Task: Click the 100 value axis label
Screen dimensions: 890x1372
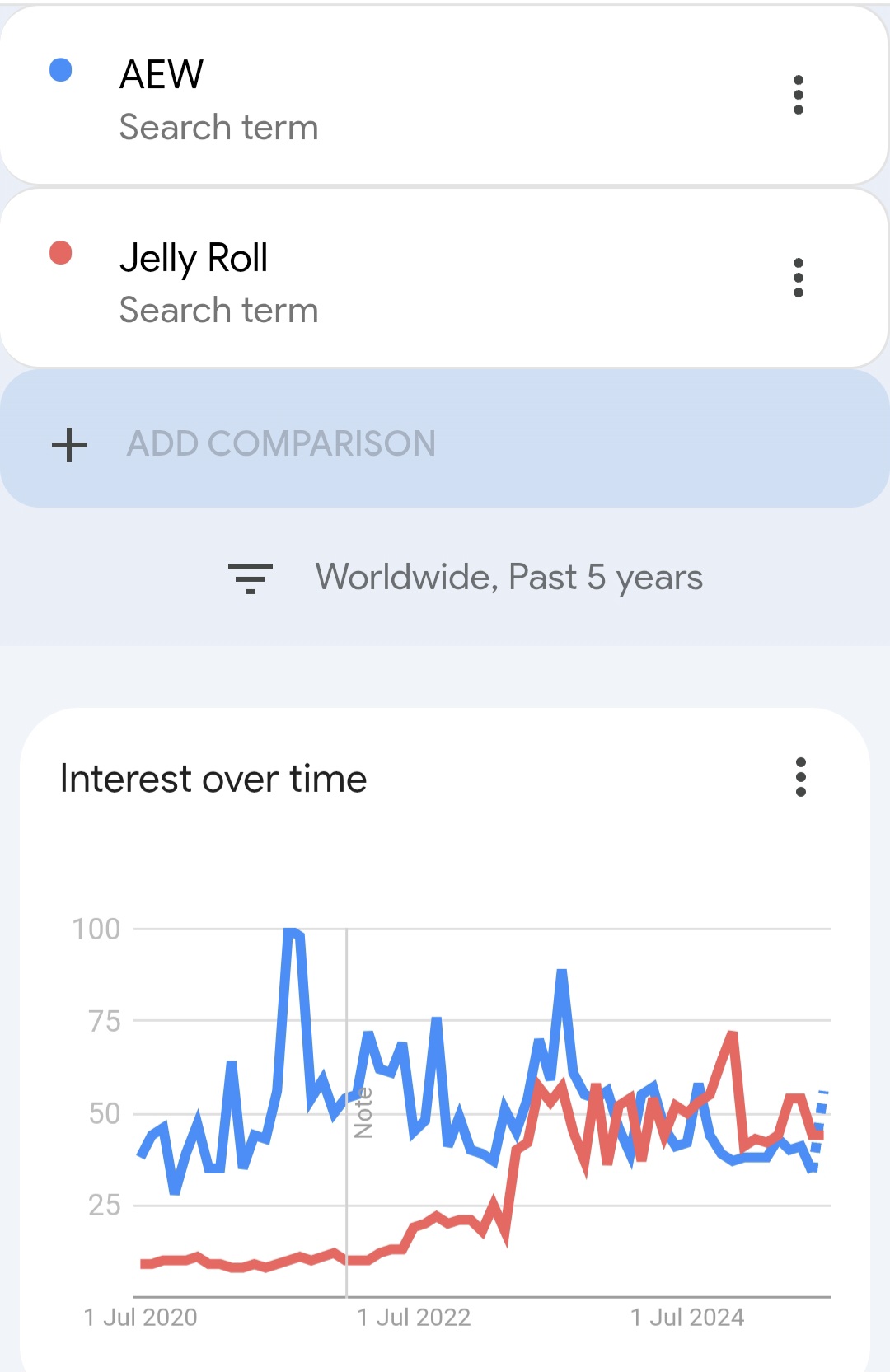Action: tap(96, 929)
